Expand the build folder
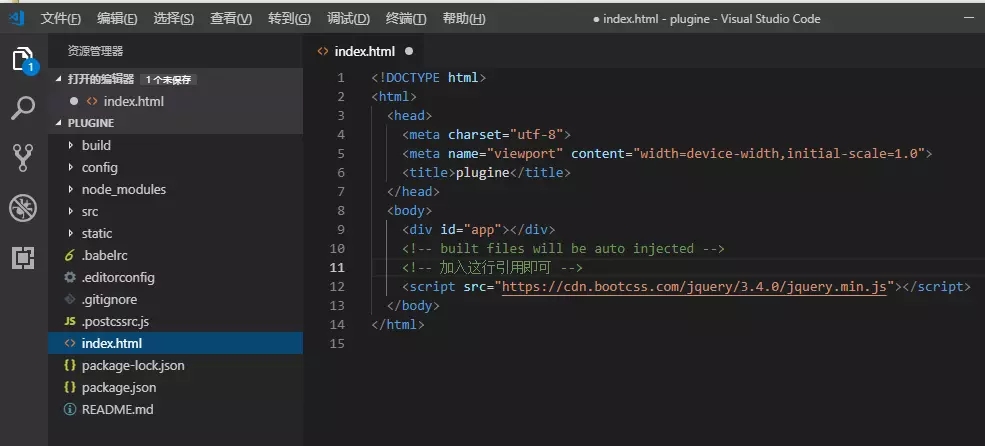This screenshot has height=446, width=985. coord(96,145)
